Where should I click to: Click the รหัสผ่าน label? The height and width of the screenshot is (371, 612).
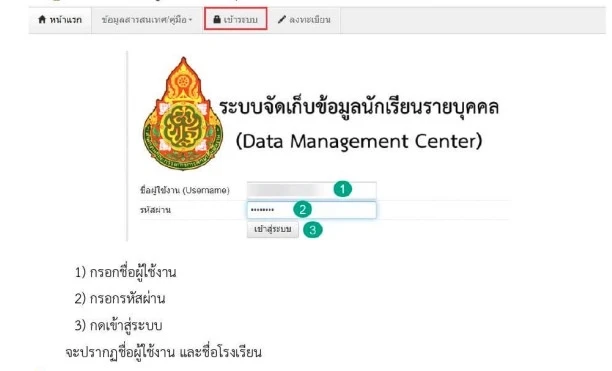[x=155, y=210]
